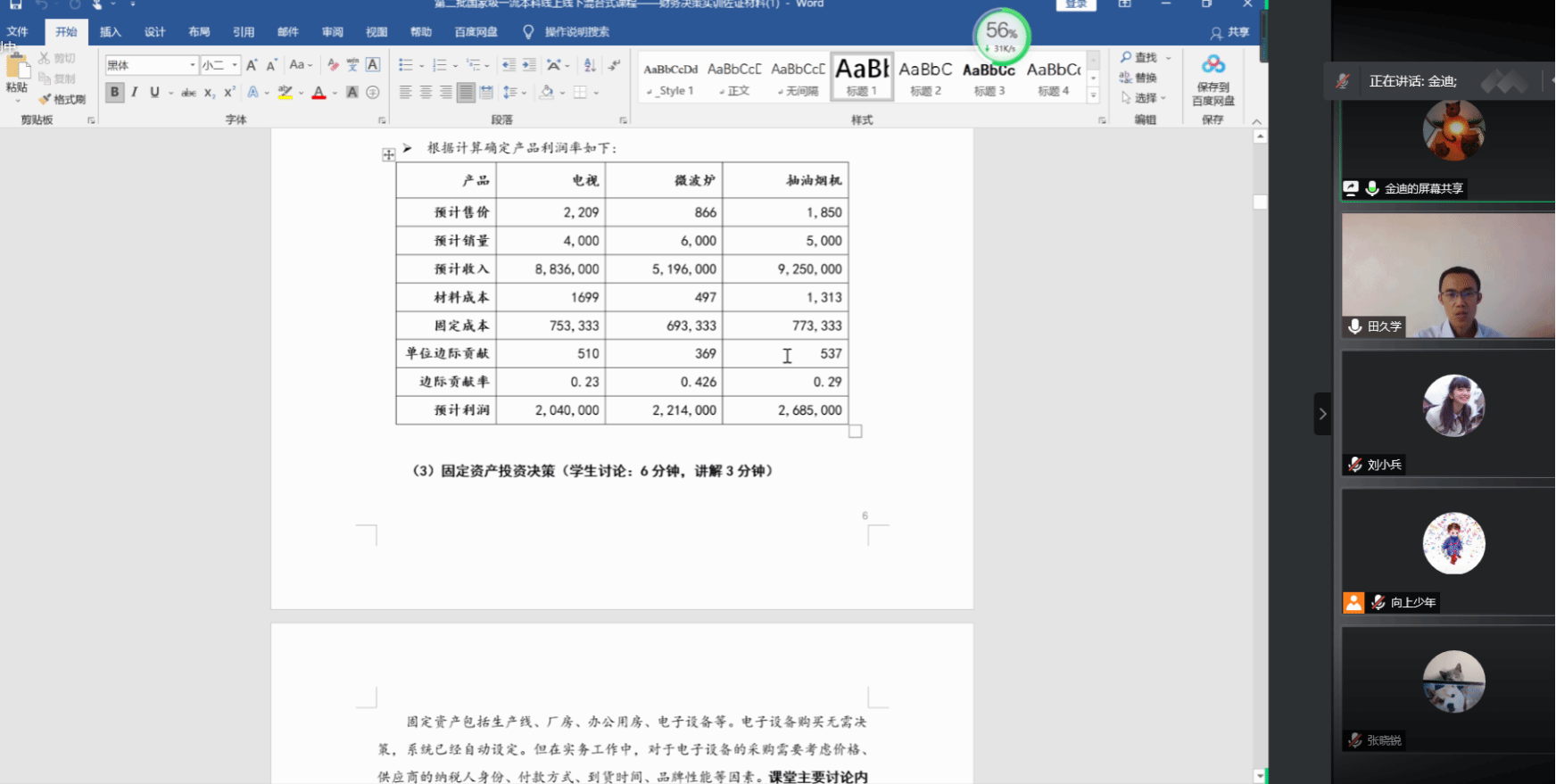This screenshot has width=1556, height=784.
Task: Open the 插入 (Insert) ribbon tab
Action: pyautogui.click(x=110, y=32)
